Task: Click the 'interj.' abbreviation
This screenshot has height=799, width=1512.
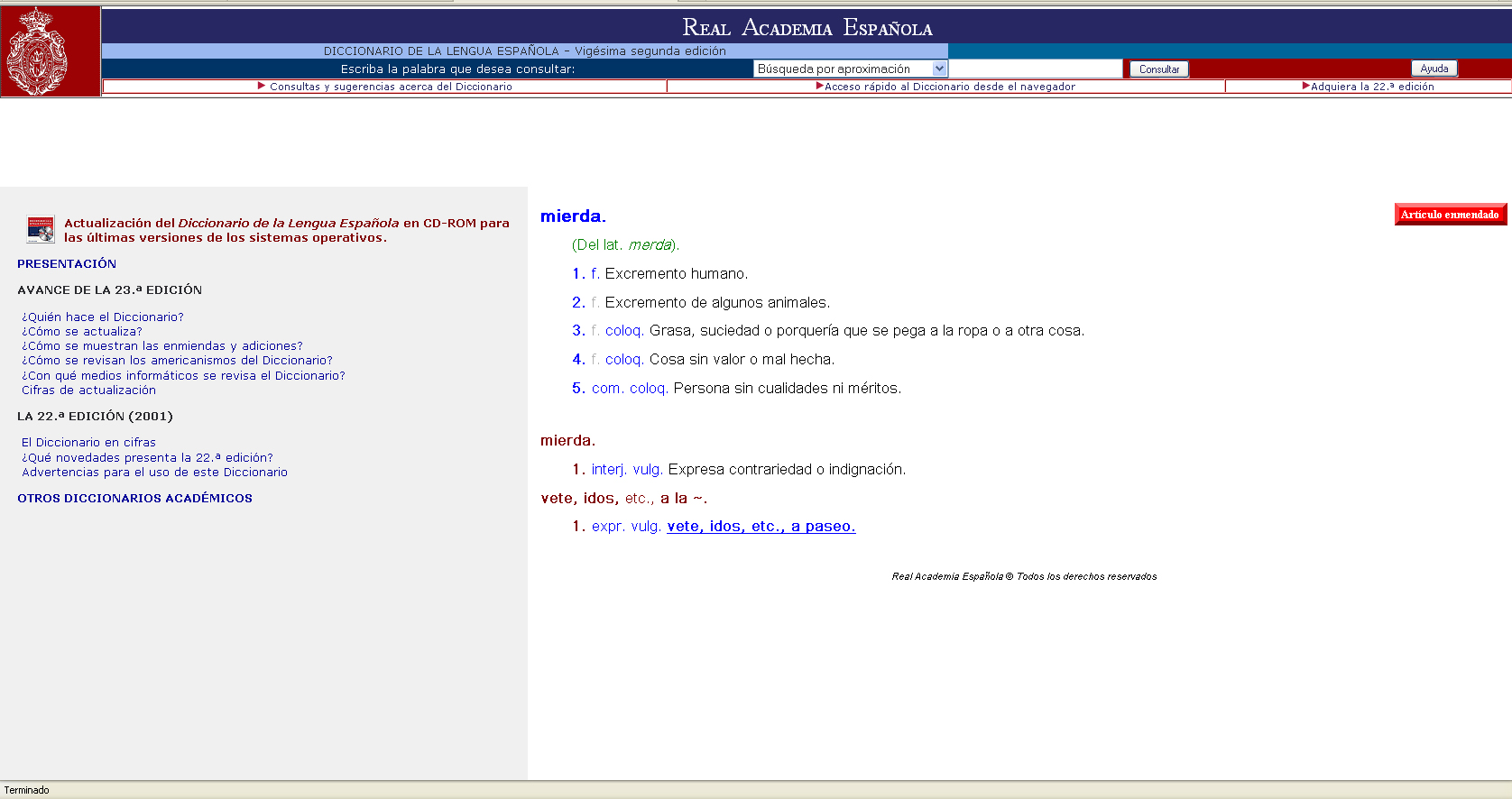Action: pyautogui.click(x=609, y=470)
